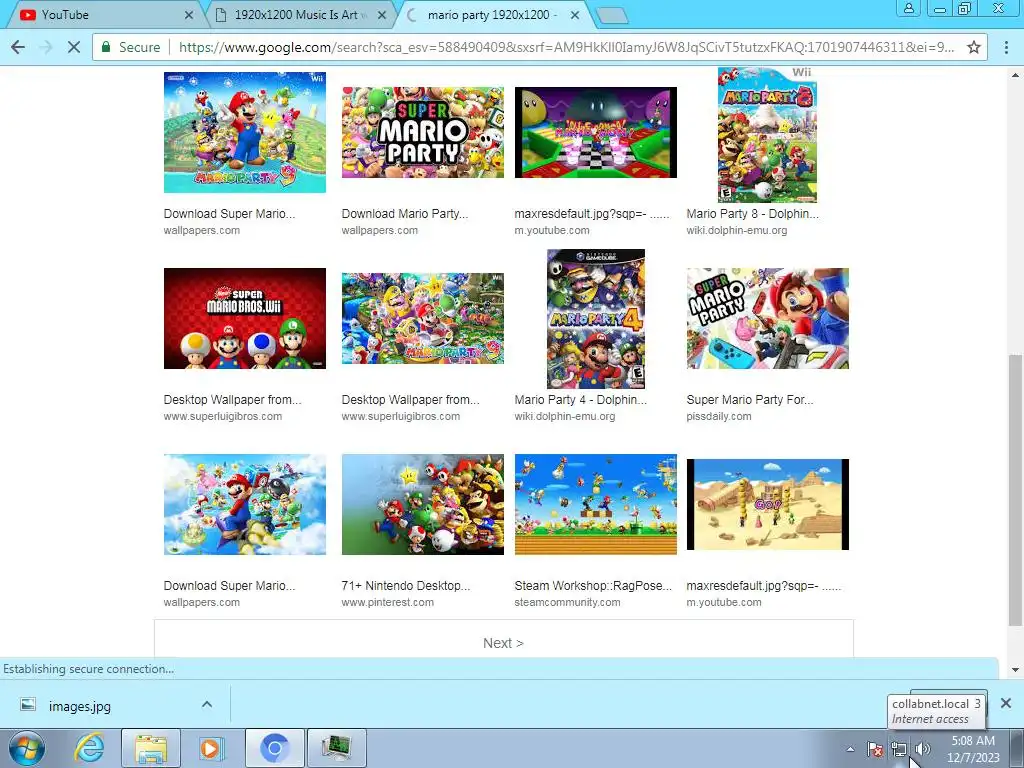1024x768 pixels.
Task: Open the Super Mario Party For... Switch thumbnail
Action: pyautogui.click(x=767, y=318)
